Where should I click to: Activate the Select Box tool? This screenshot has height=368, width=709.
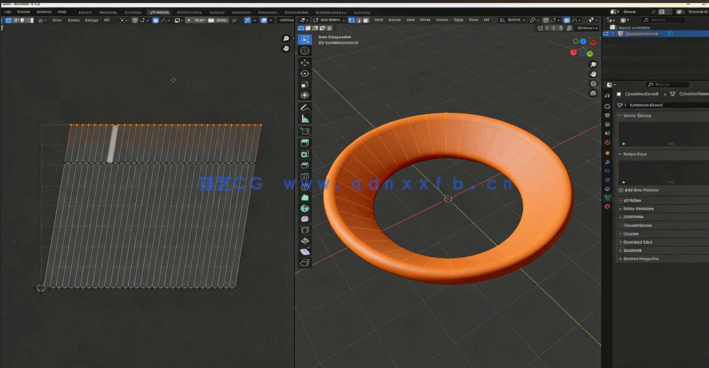click(x=305, y=40)
